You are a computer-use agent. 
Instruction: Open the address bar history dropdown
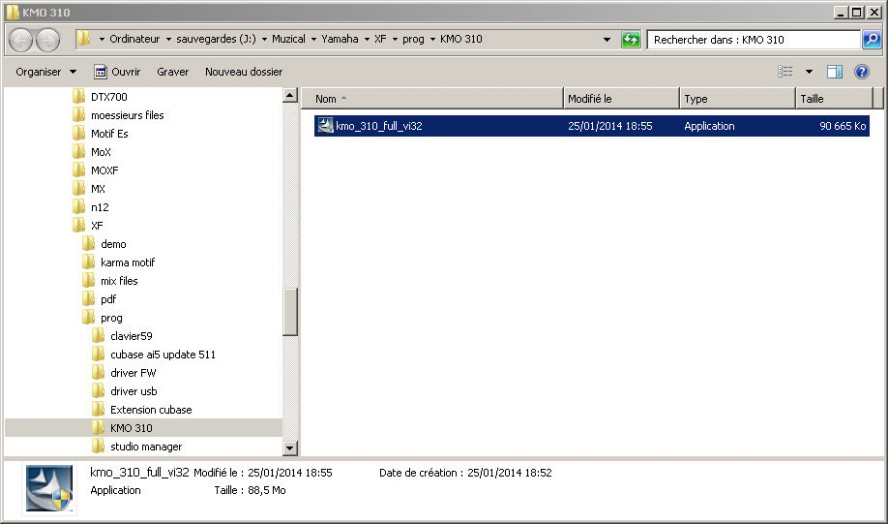tap(608, 40)
